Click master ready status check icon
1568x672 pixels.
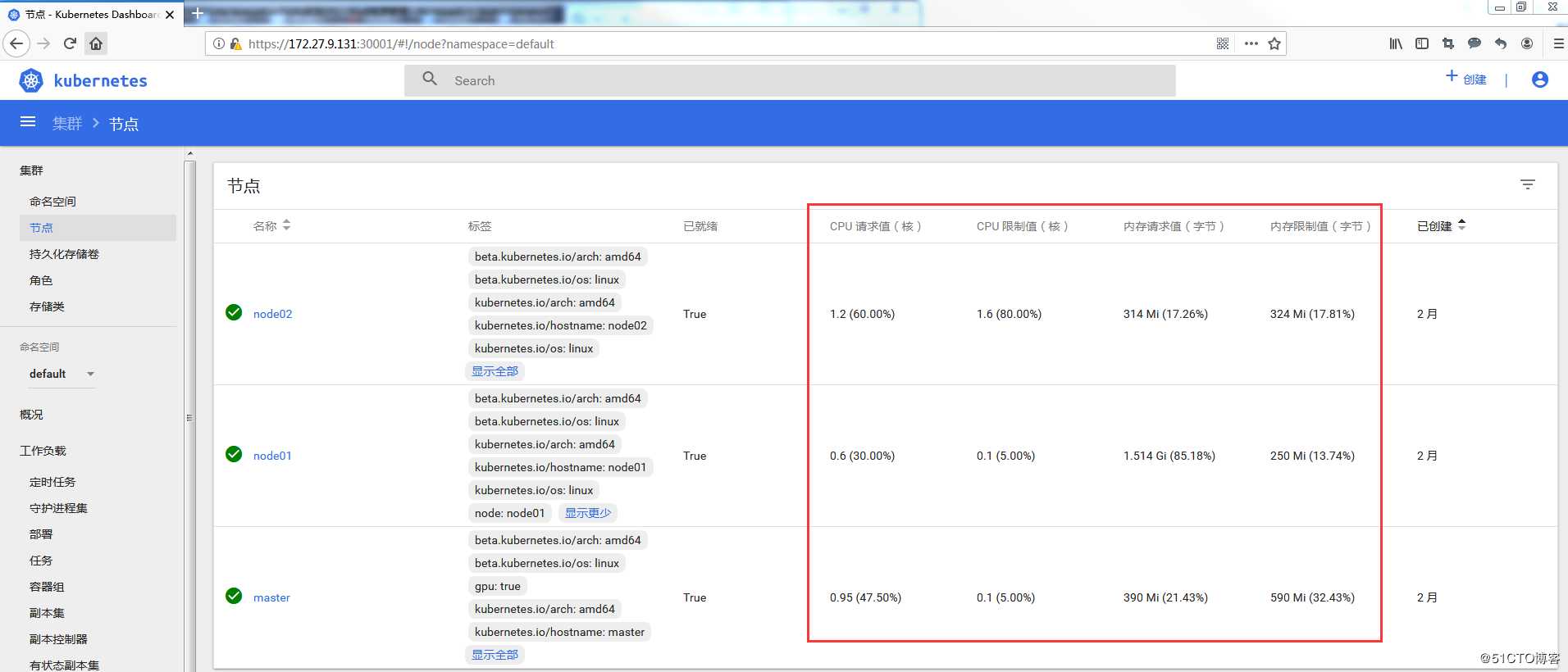tap(234, 596)
